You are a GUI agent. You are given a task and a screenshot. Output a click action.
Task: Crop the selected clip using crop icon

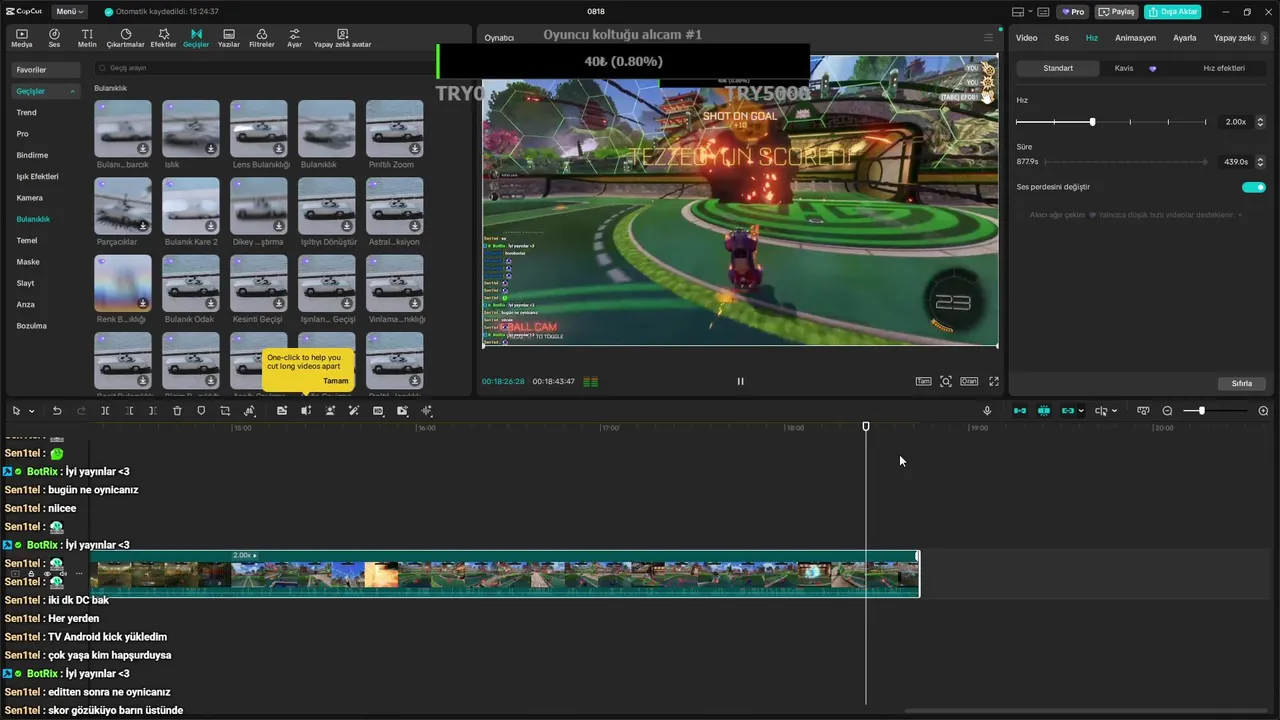coord(225,411)
